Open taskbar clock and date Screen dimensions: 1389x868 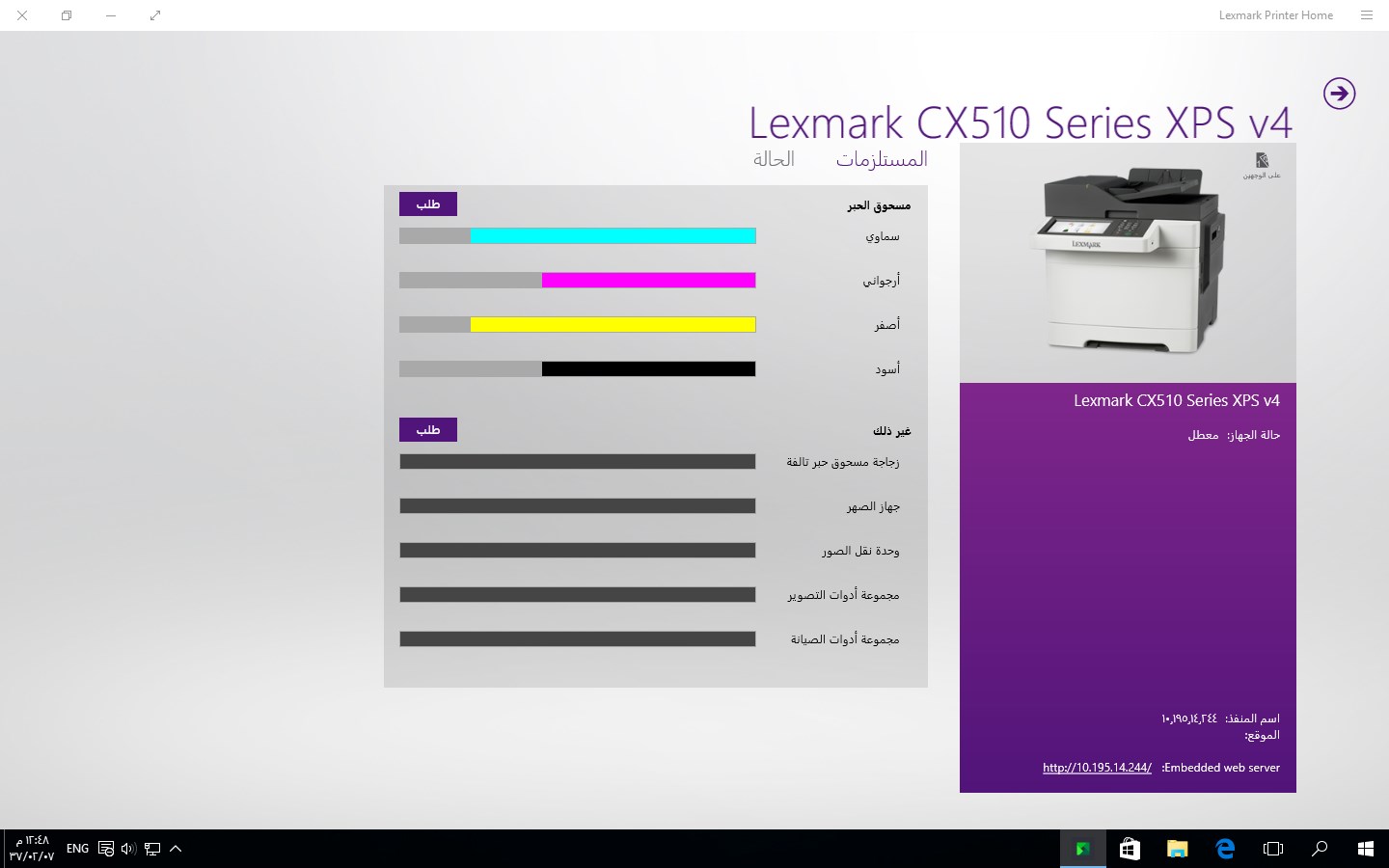[31, 849]
